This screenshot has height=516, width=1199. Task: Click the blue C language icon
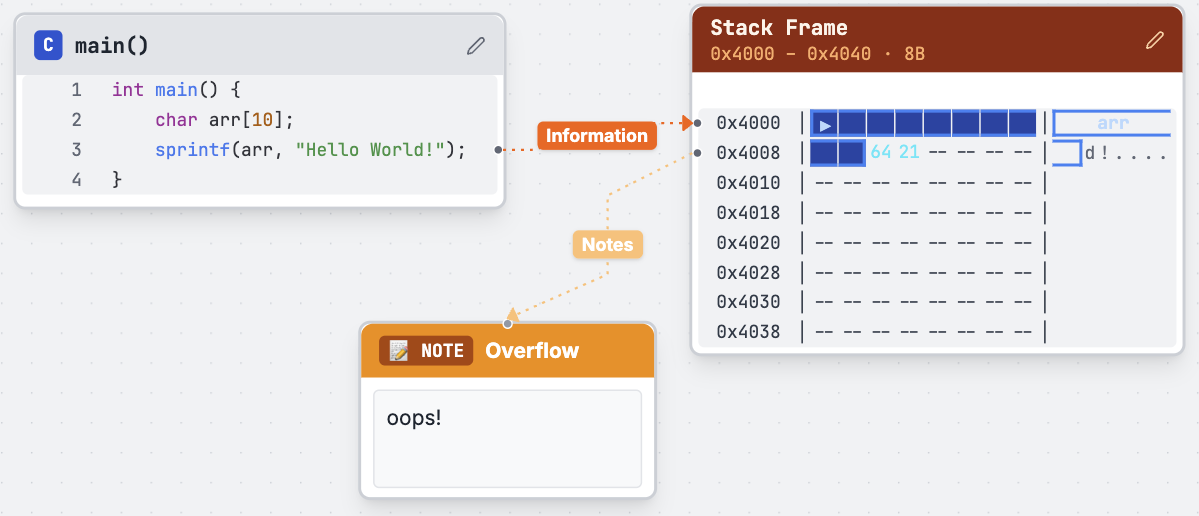point(47,45)
